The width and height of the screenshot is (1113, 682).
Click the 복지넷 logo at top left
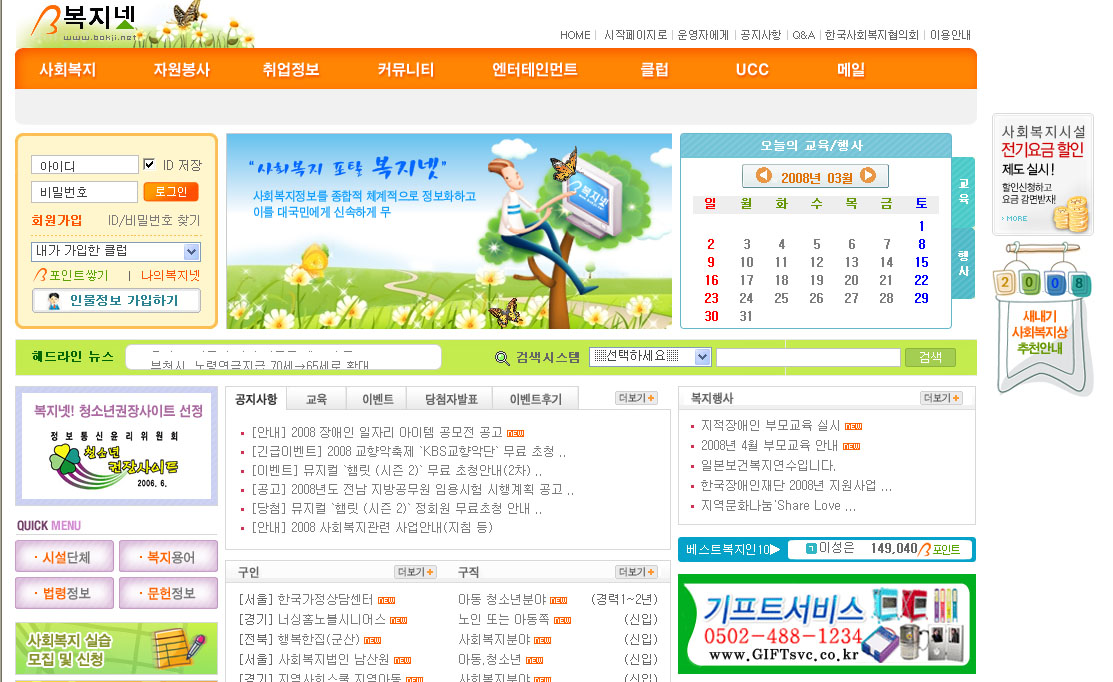click(x=85, y=24)
